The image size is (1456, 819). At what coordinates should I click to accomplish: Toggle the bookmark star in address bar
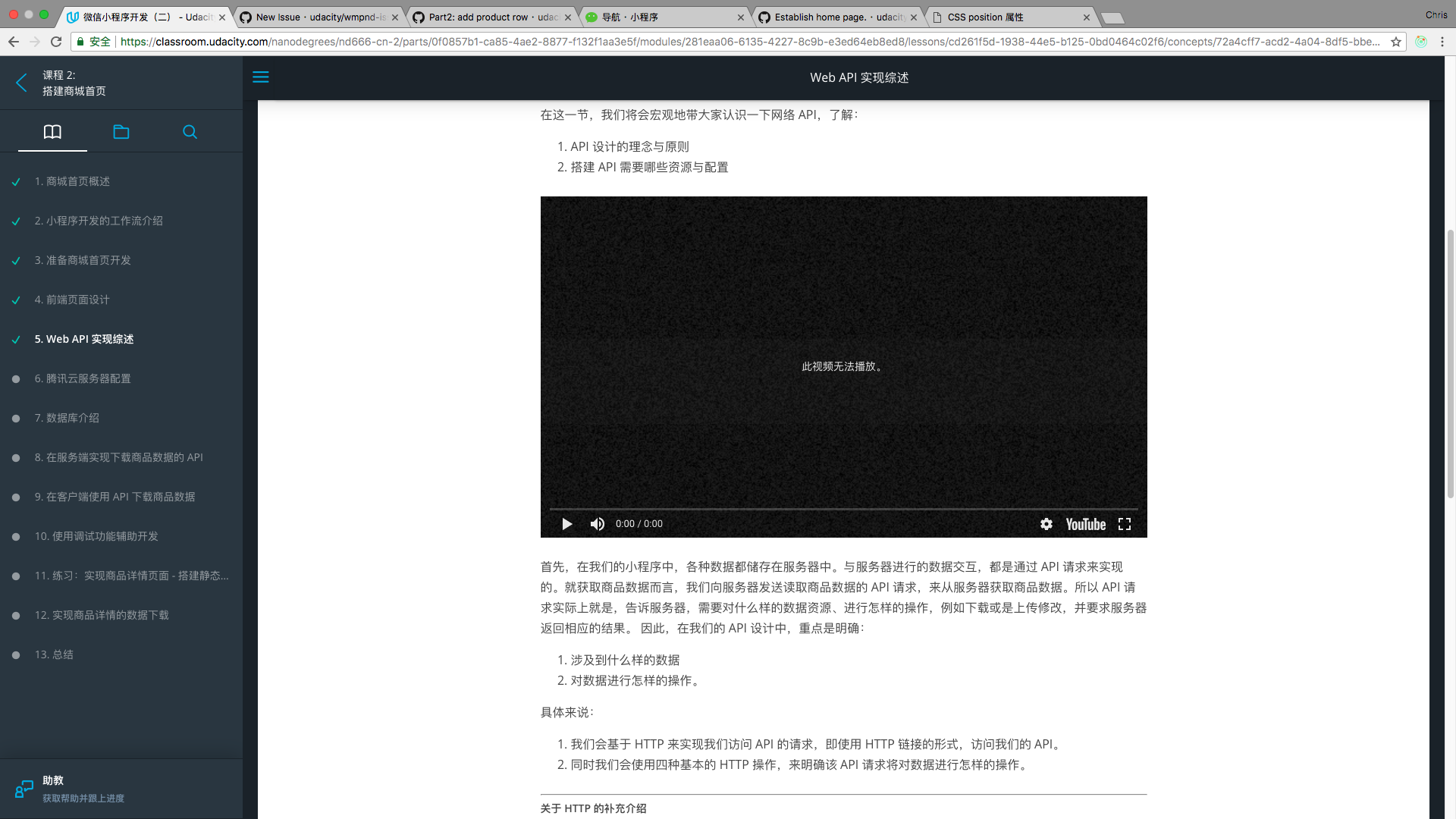[x=1398, y=42]
